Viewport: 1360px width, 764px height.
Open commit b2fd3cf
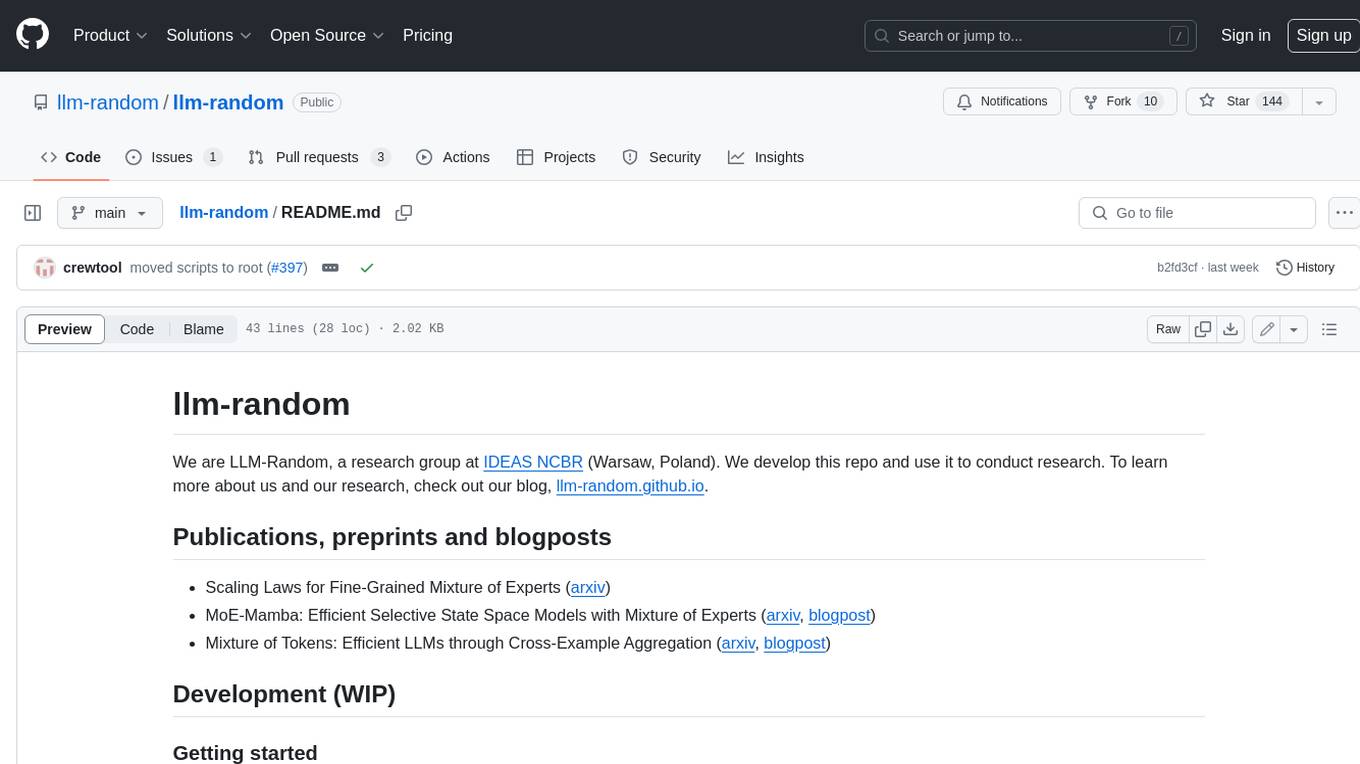(1177, 268)
